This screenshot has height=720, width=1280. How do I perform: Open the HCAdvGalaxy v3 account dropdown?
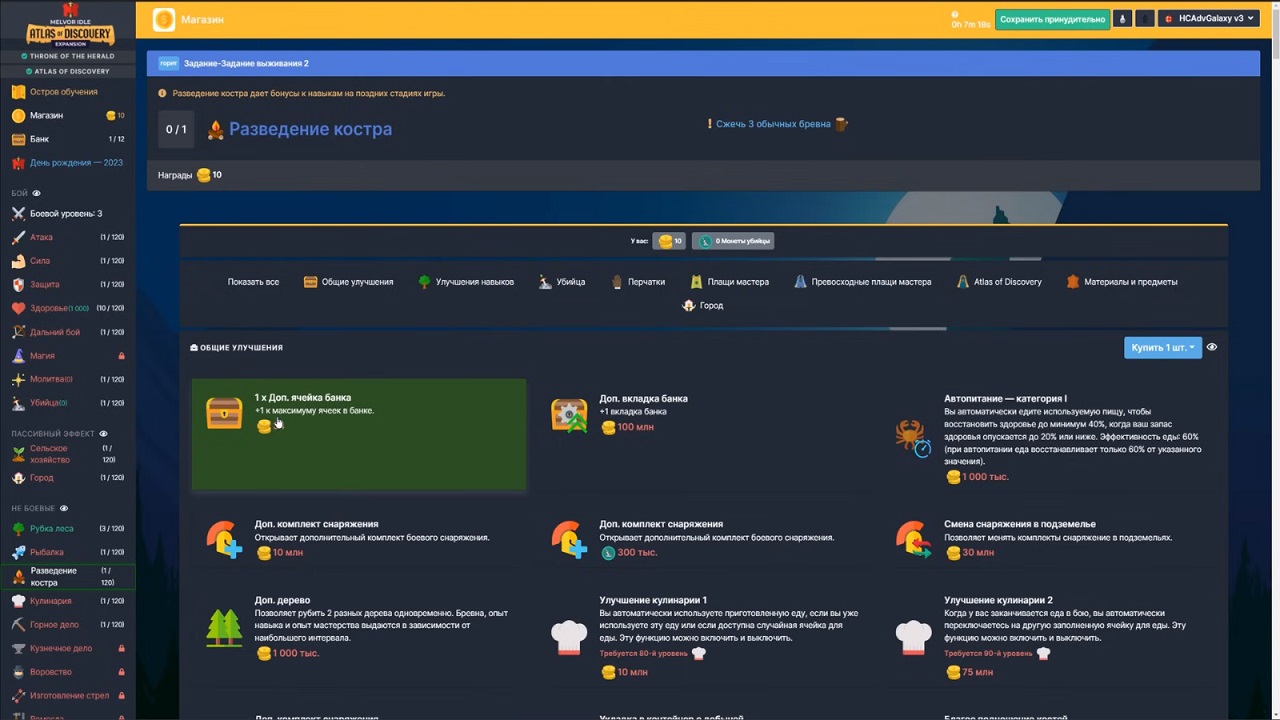pyautogui.click(x=1208, y=18)
